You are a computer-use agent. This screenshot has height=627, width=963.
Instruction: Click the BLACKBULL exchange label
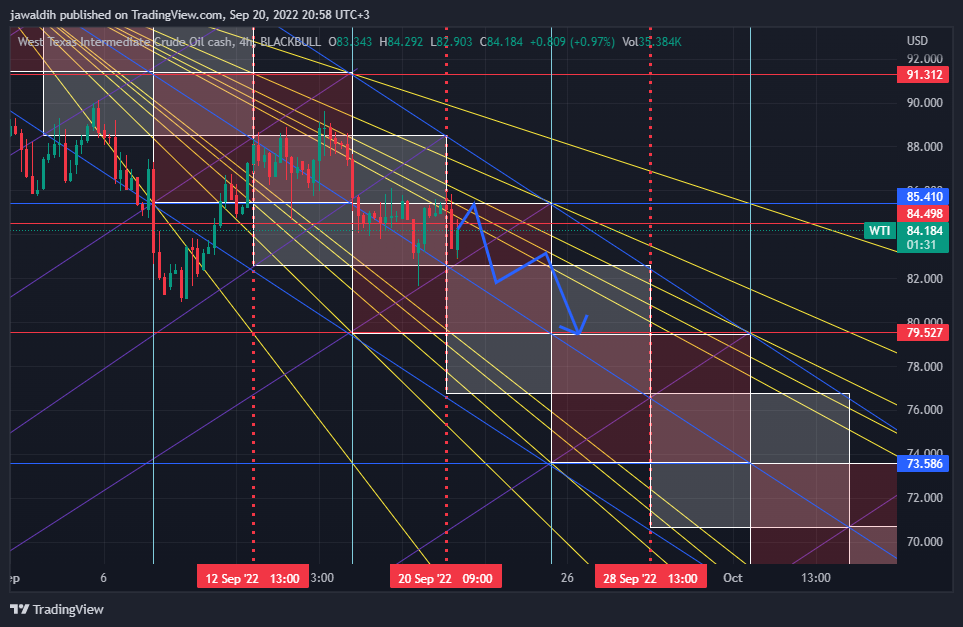coord(290,42)
